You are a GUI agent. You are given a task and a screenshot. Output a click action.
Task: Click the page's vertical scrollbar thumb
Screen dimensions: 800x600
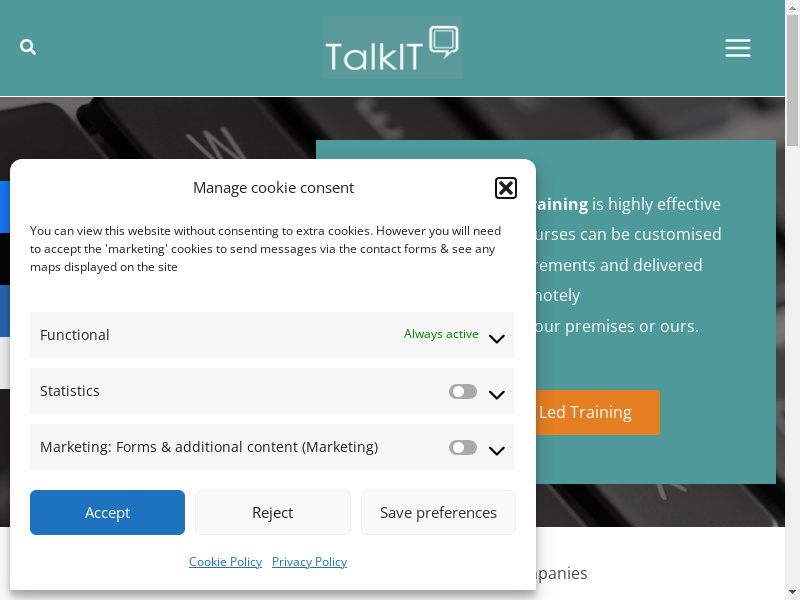(792, 80)
